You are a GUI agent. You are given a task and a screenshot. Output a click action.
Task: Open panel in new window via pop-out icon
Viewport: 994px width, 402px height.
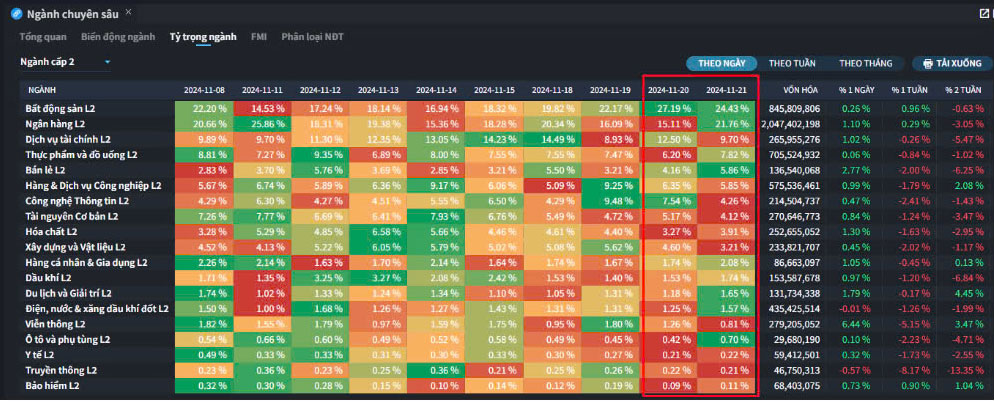tap(983, 14)
